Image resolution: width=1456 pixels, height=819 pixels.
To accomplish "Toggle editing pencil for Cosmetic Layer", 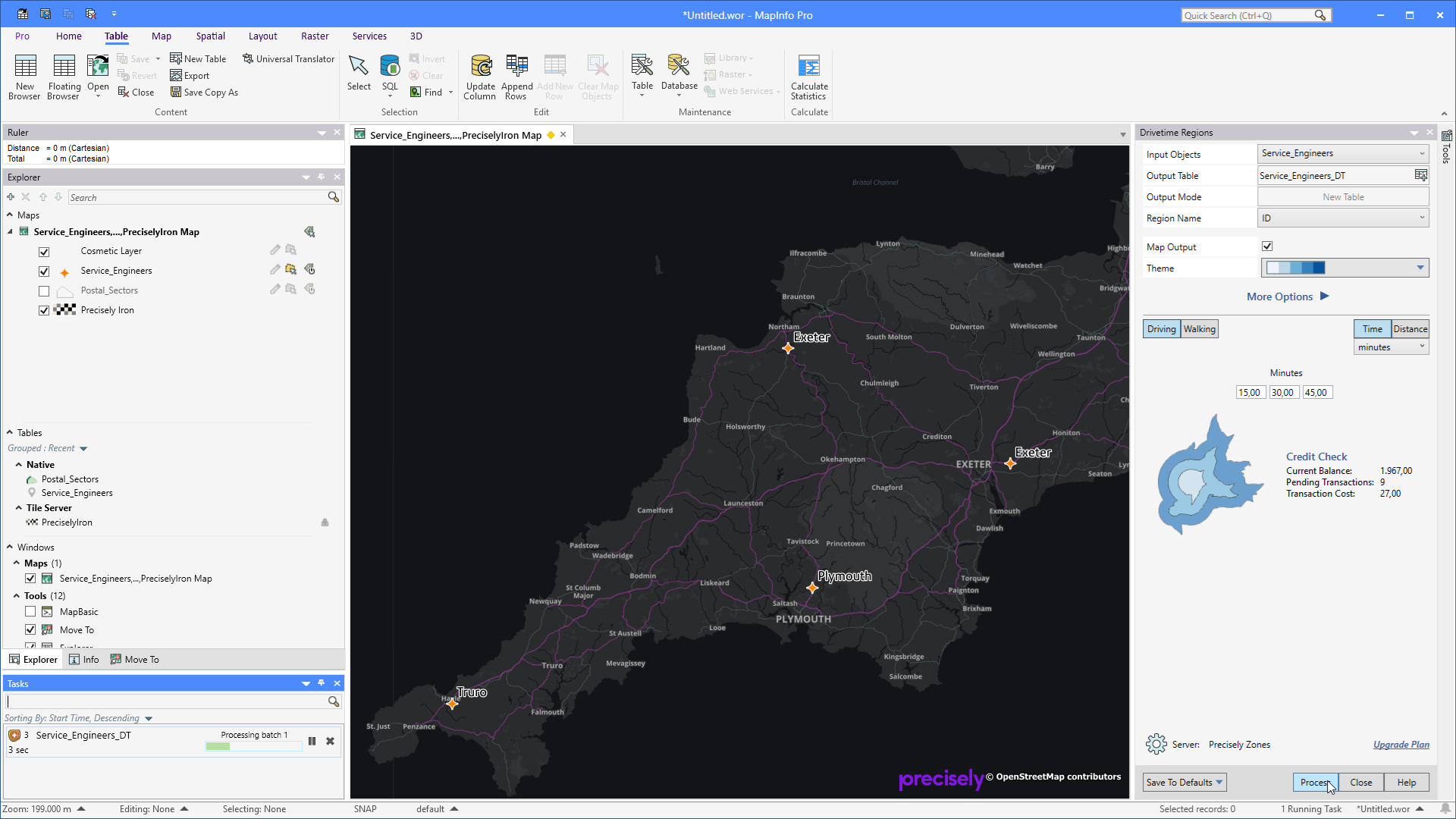I will [275, 250].
